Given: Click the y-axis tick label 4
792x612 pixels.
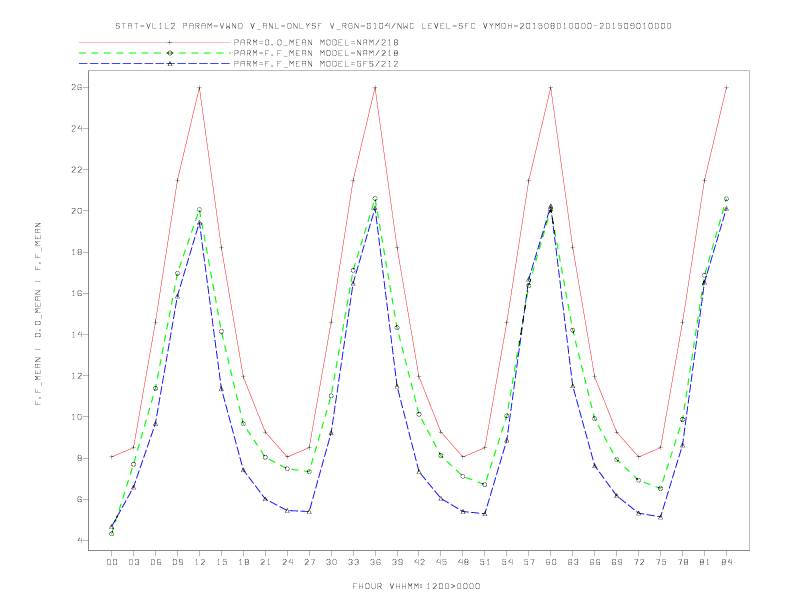Looking at the screenshot, I should (79, 540).
